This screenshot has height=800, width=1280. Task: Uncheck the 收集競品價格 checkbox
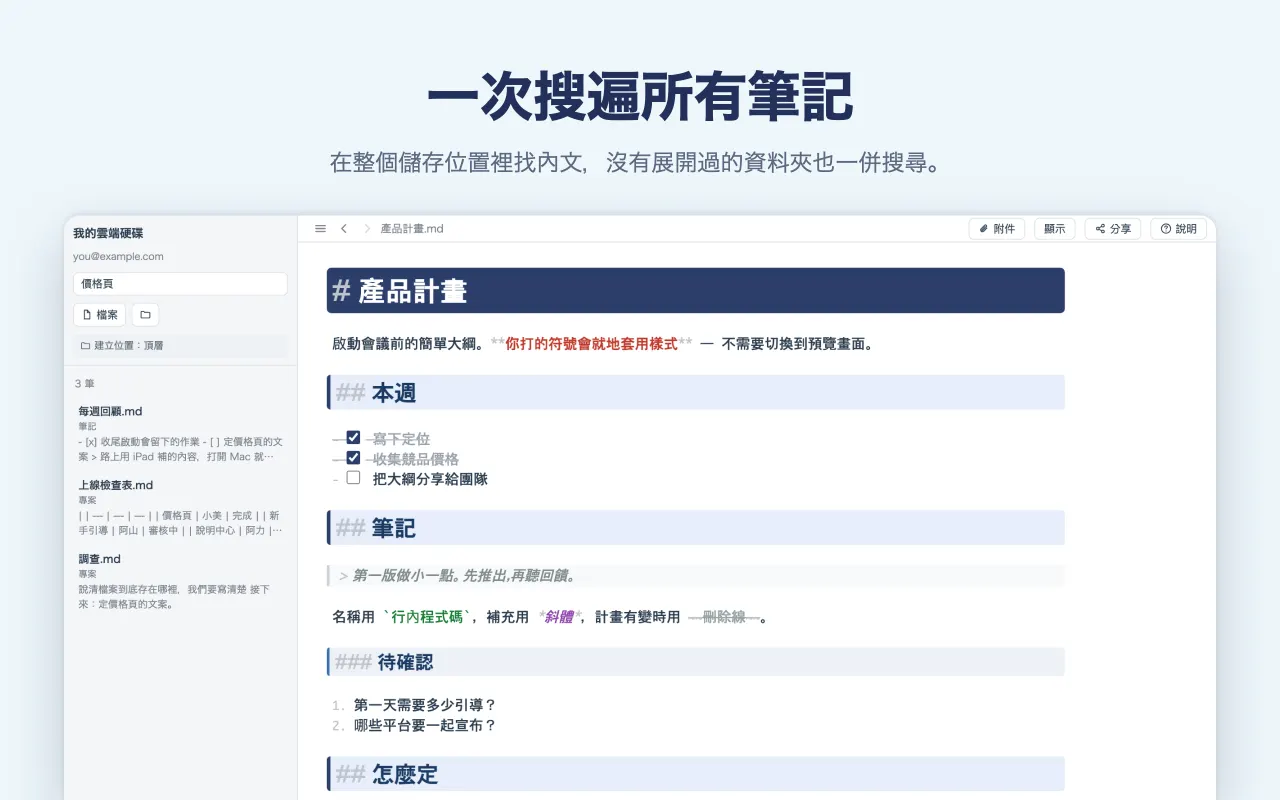tap(353, 457)
